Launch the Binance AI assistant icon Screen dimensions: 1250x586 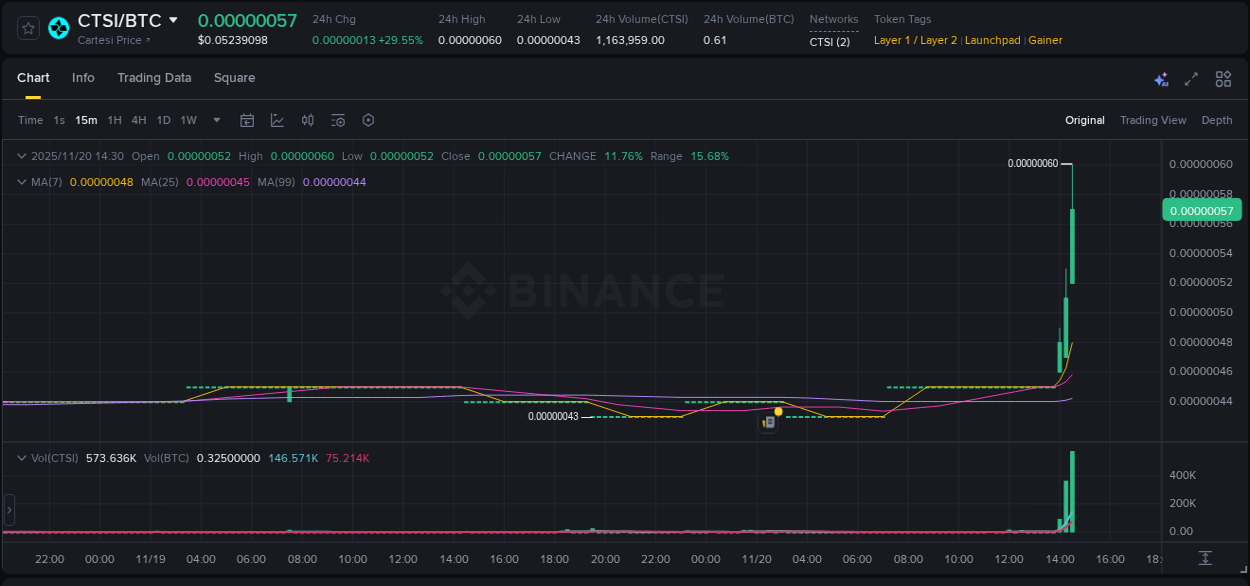[x=1160, y=78]
